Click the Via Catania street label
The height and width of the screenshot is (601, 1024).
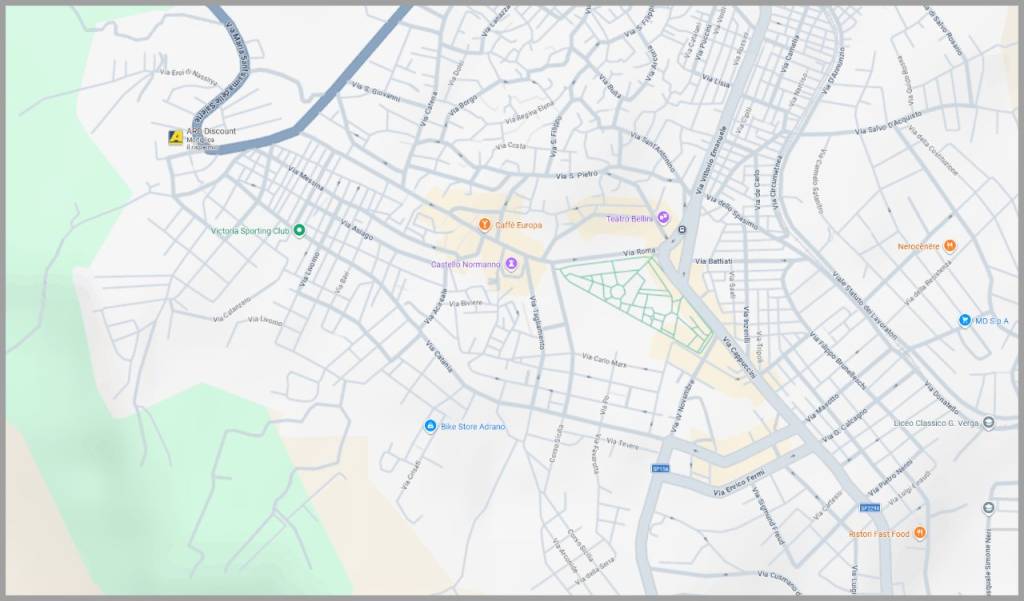439,358
